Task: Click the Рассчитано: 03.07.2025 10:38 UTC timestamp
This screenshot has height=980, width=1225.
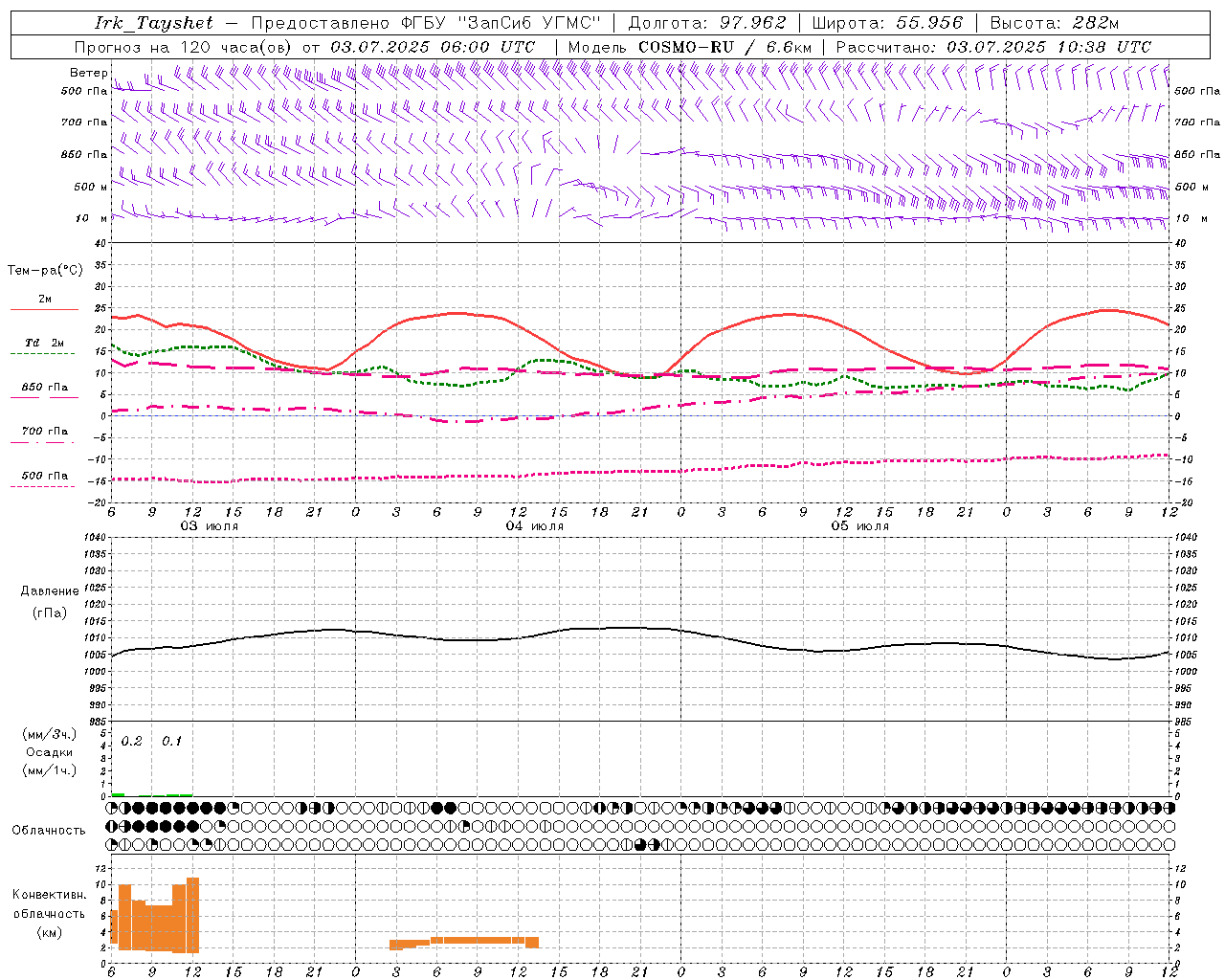Action: pyautogui.click(x=993, y=47)
